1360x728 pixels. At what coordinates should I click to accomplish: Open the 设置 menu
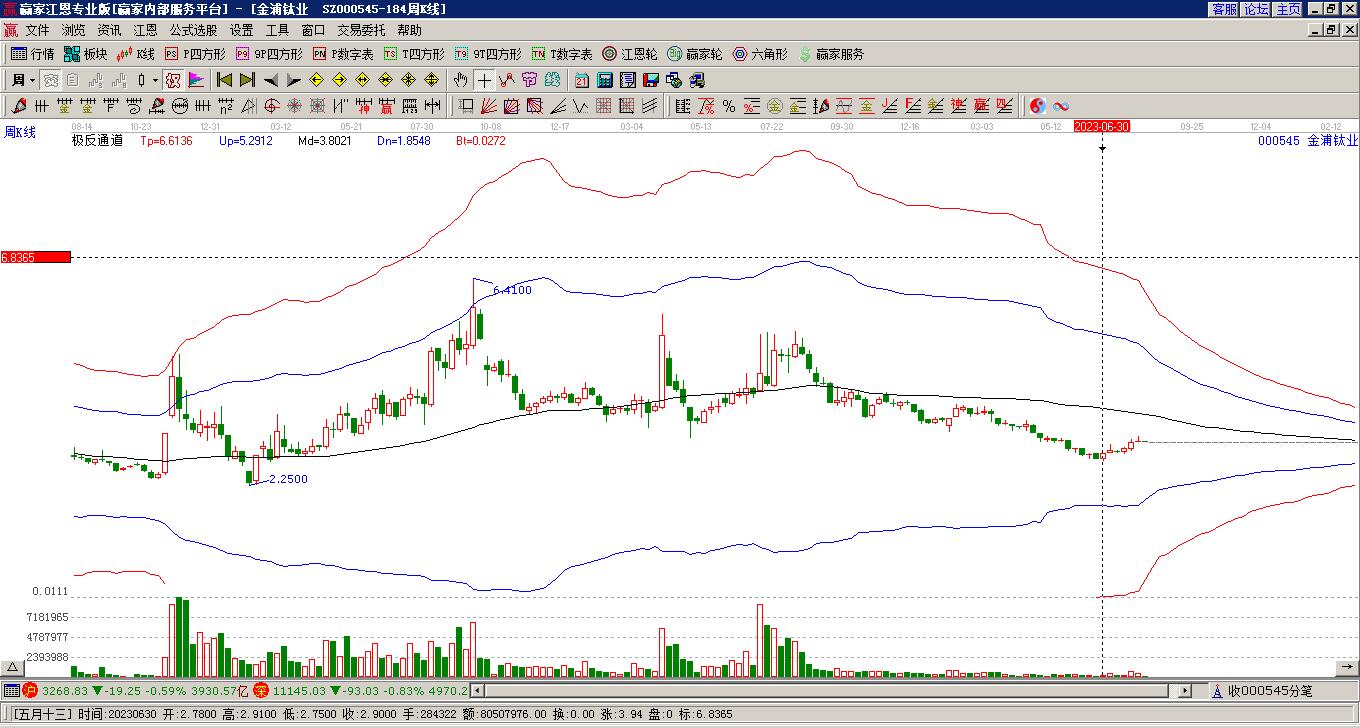click(241, 31)
